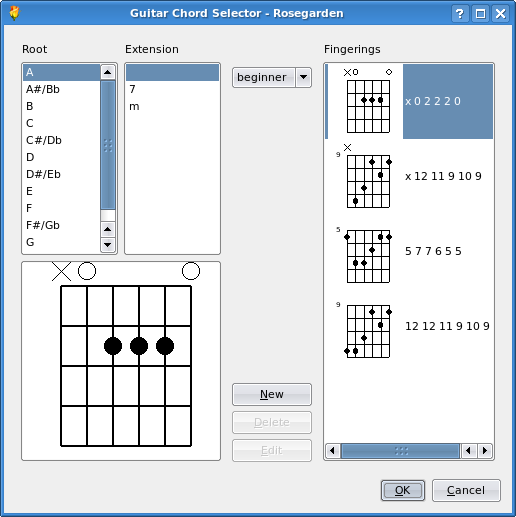This screenshot has width=516, height=517.
Task: Select the 12 12 11 9 10 9 fingering
Action: click(409, 326)
